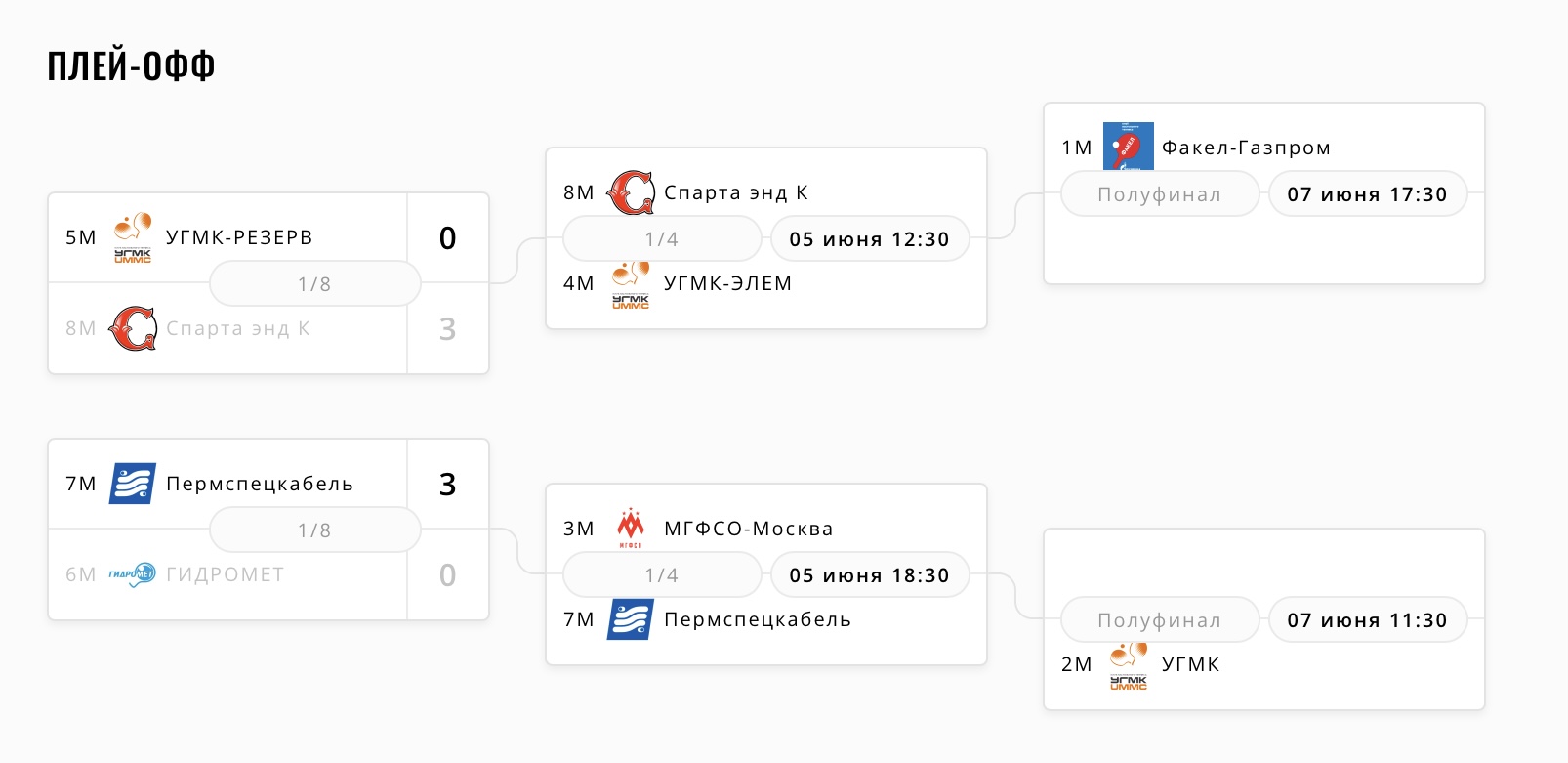Click the УГМК logo in the semifinal
The image size is (1568, 763).
(1129, 664)
